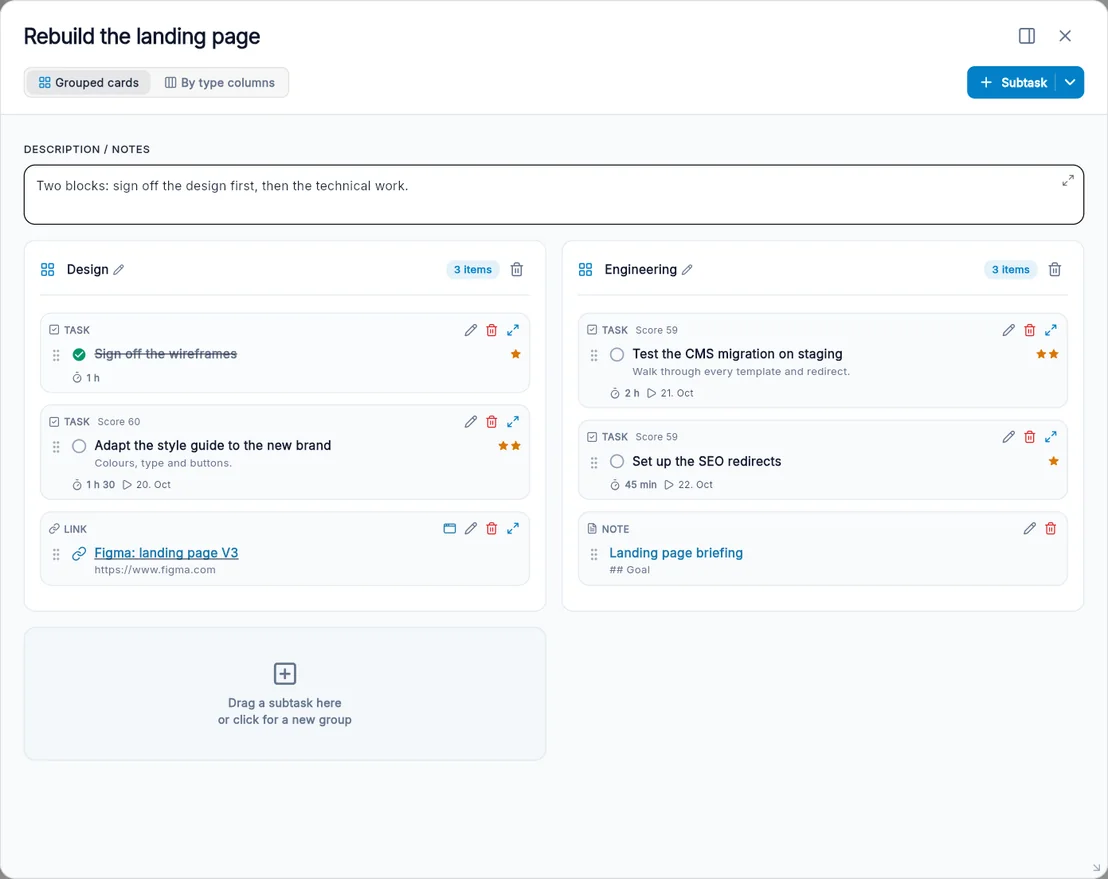Click the 45 min duration on SEO redirects

[634, 485]
